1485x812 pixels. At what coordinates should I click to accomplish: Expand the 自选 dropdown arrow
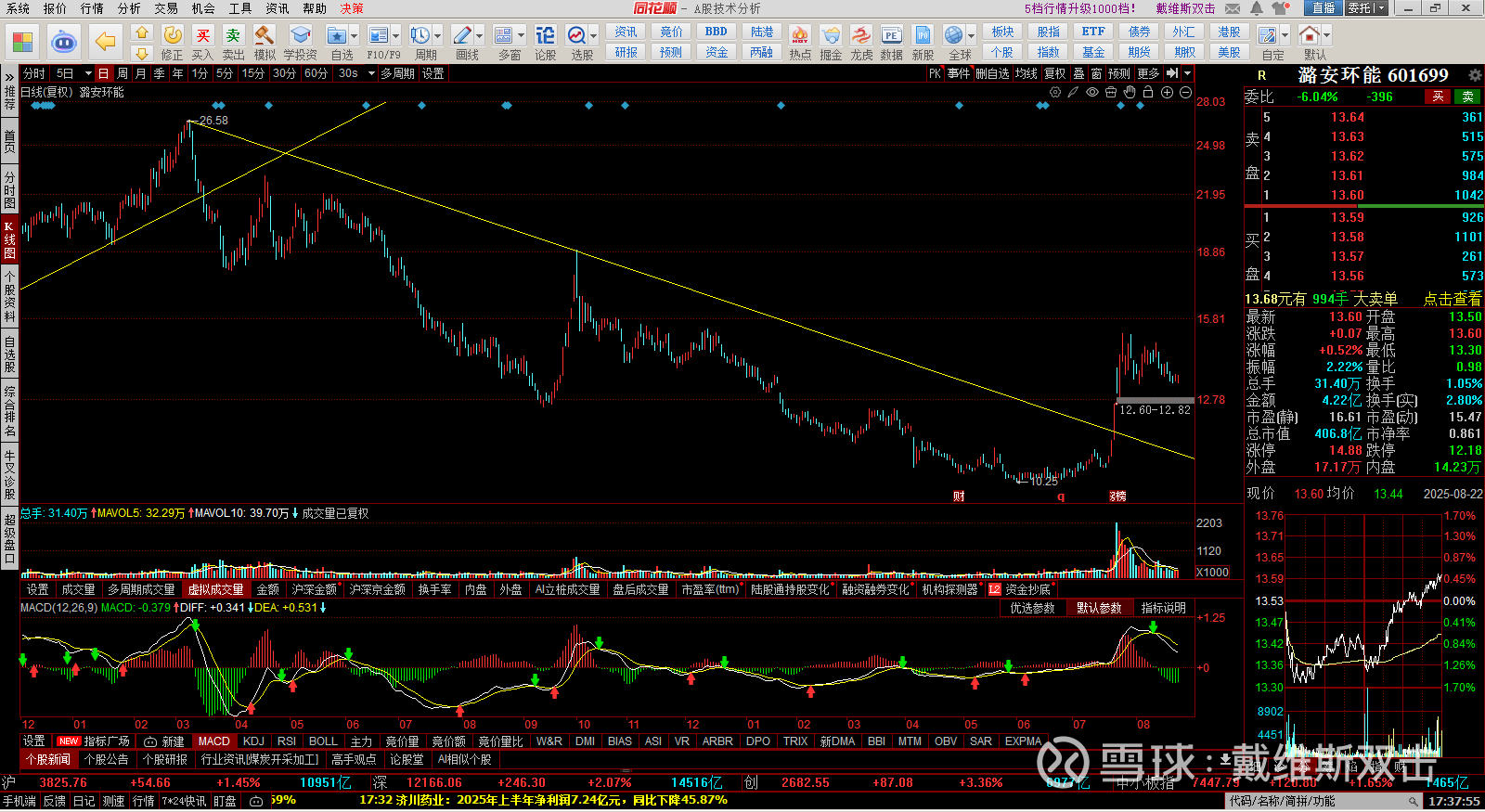tap(355, 36)
